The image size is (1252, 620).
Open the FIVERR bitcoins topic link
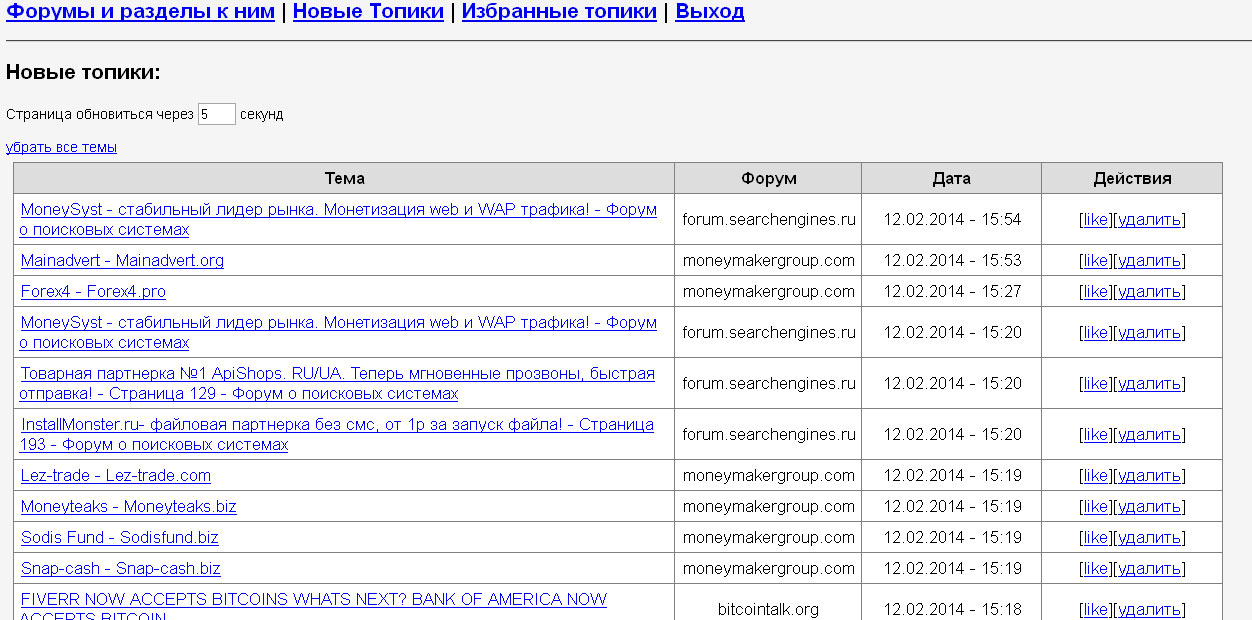(x=313, y=599)
